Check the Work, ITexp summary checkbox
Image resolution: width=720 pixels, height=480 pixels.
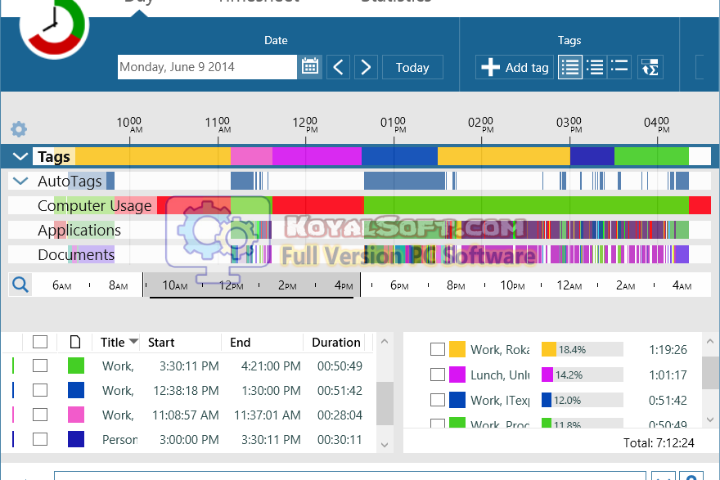click(437, 400)
